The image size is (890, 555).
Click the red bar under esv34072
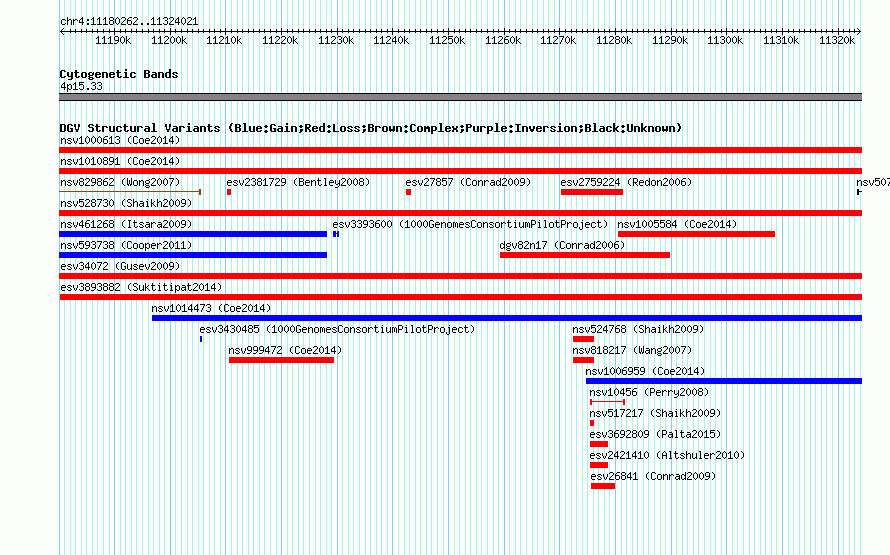coord(460,276)
